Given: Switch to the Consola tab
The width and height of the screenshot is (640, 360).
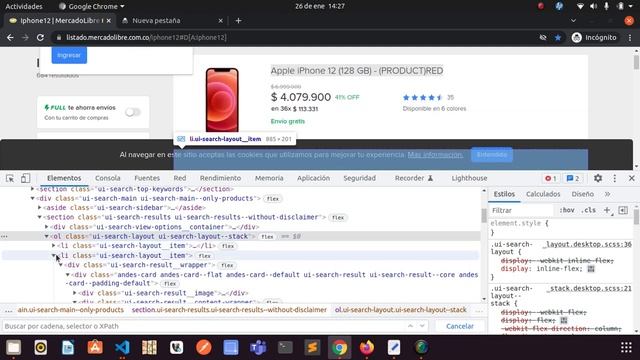Looking at the screenshot, I should click(x=108, y=178).
